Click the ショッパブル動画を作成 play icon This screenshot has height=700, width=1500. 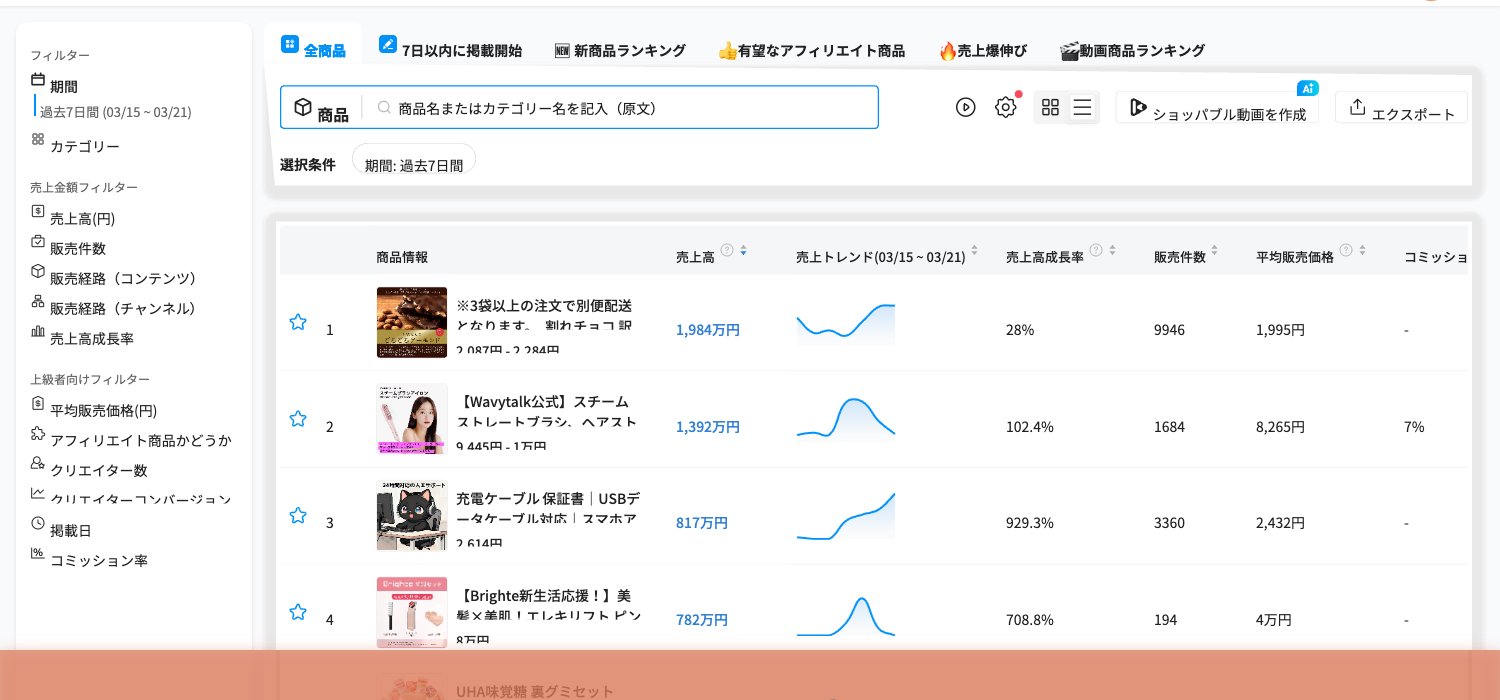tap(1139, 106)
